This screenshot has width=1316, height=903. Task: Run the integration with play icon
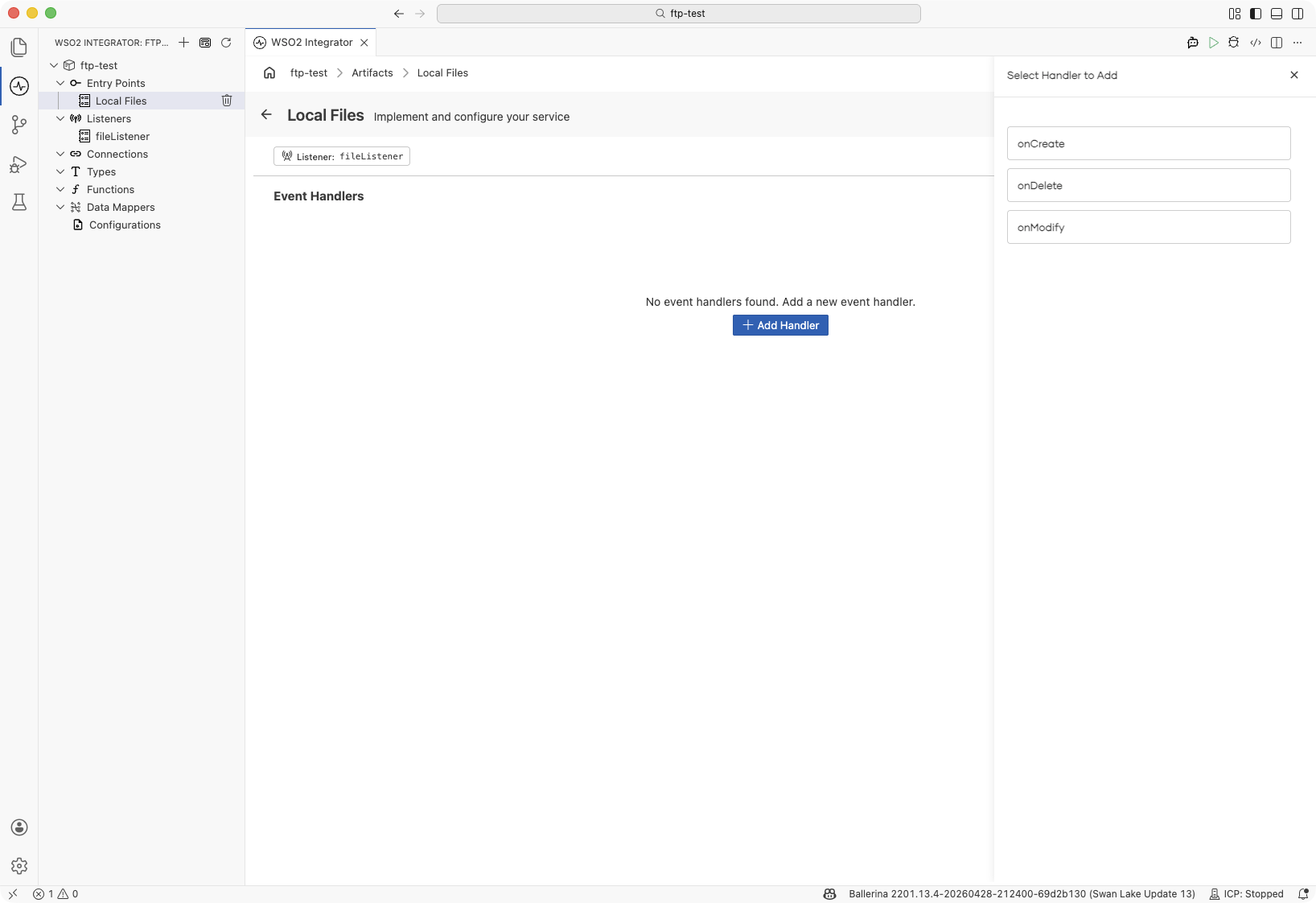[x=1214, y=43]
